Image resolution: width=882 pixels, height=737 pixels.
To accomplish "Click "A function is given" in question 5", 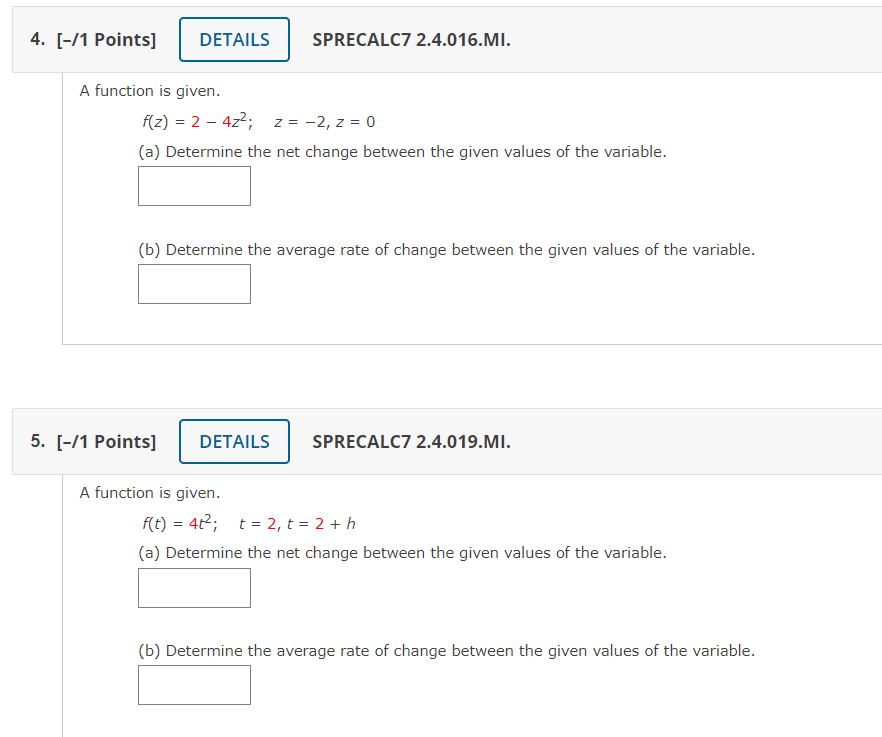I will pyautogui.click(x=150, y=493).
